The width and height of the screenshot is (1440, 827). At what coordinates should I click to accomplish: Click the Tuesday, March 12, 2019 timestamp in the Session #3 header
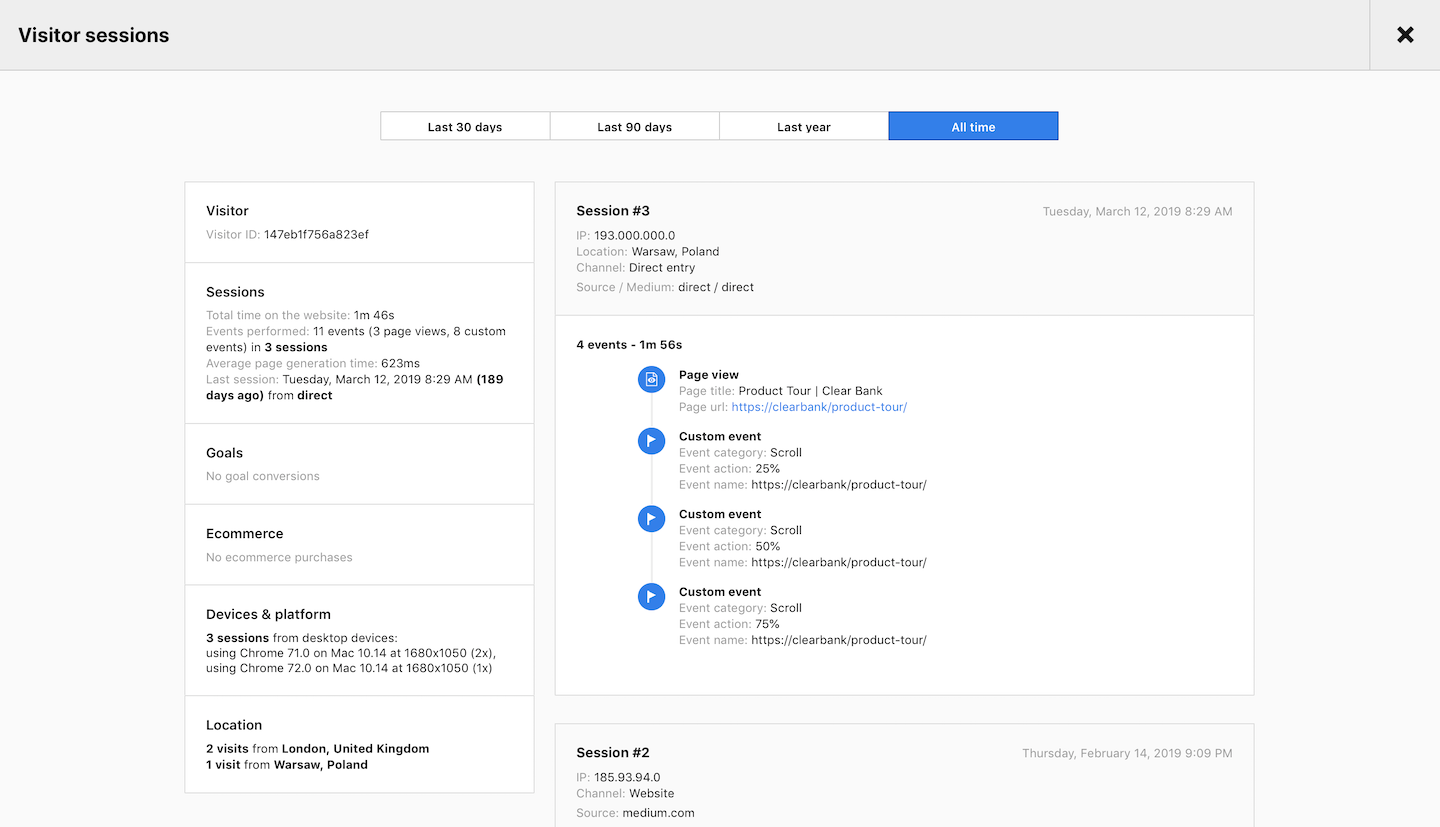(x=1137, y=212)
